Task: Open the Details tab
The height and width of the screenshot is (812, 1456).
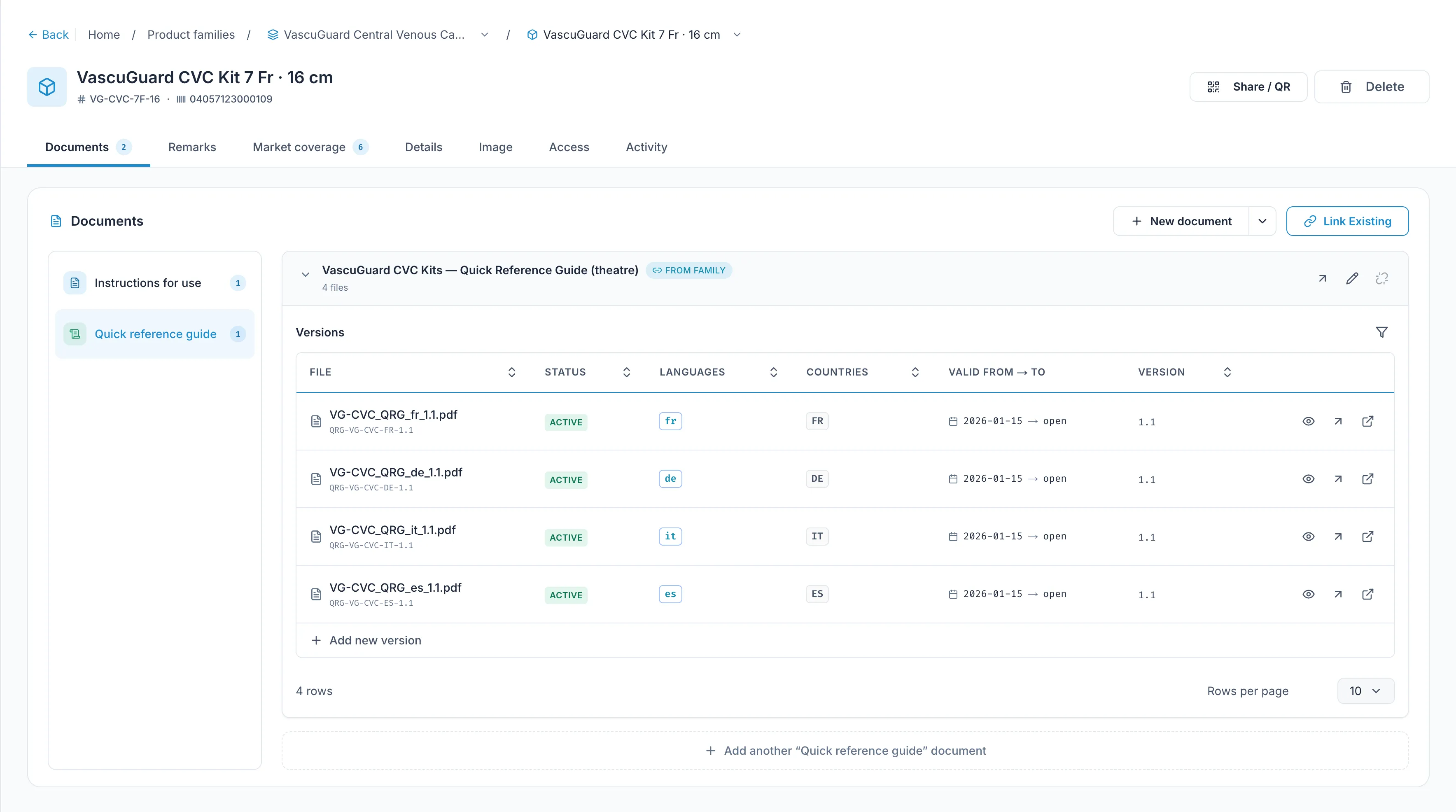Action: coord(423,147)
